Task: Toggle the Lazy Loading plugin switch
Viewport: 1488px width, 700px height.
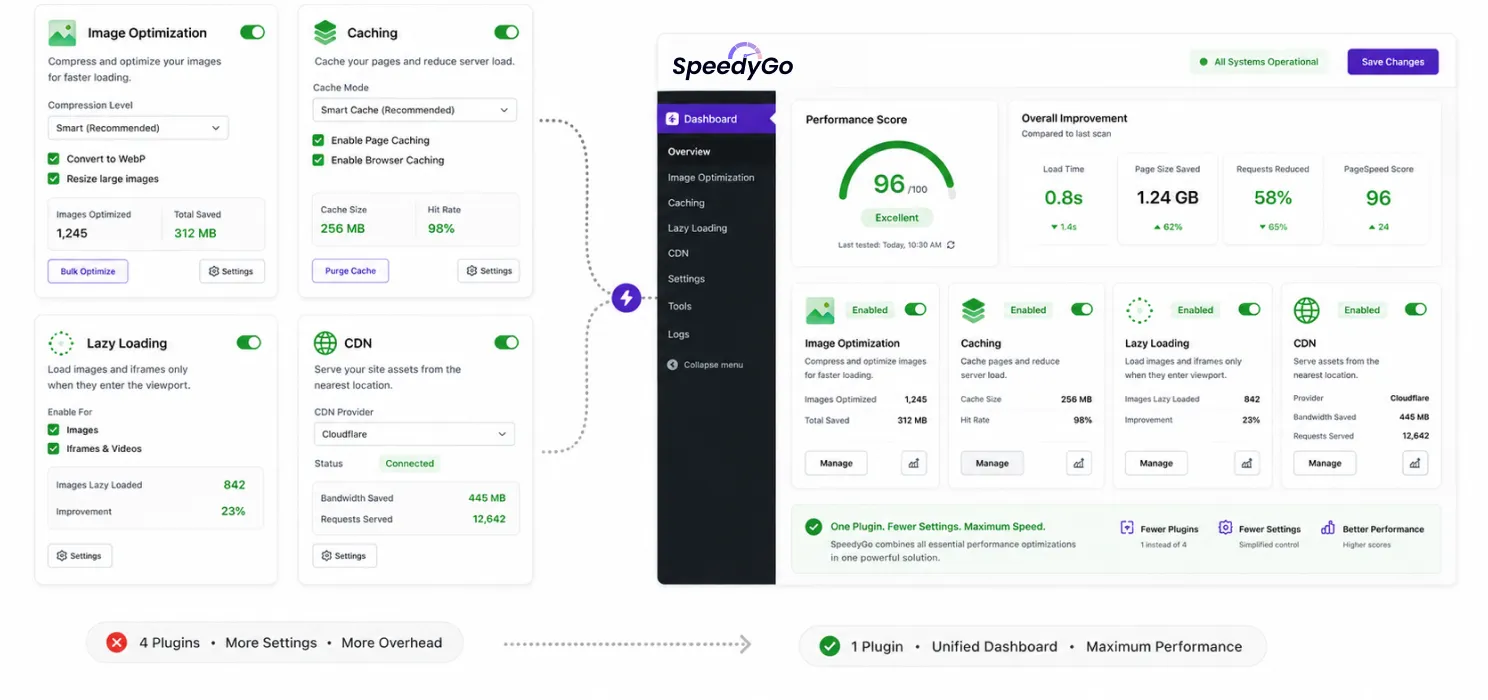Action: click(x=249, y=342)
